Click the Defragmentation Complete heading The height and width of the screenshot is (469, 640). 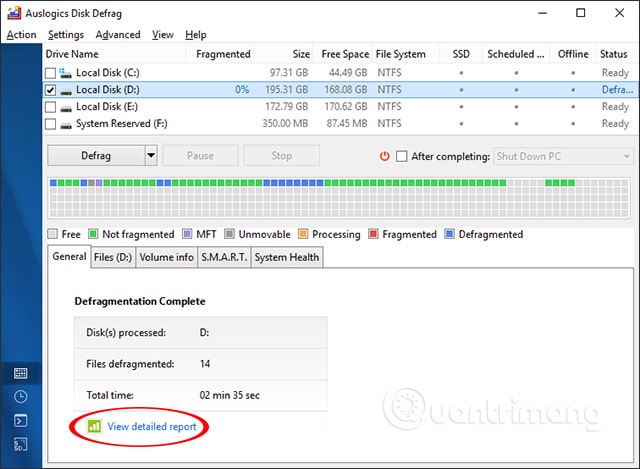[140, 301]
